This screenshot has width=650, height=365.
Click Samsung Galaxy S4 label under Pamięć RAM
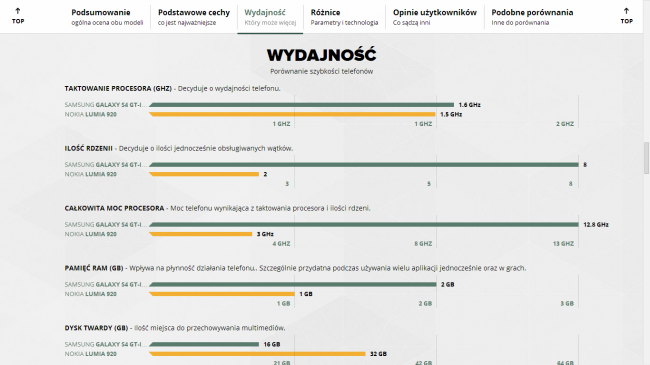point(106,285)
